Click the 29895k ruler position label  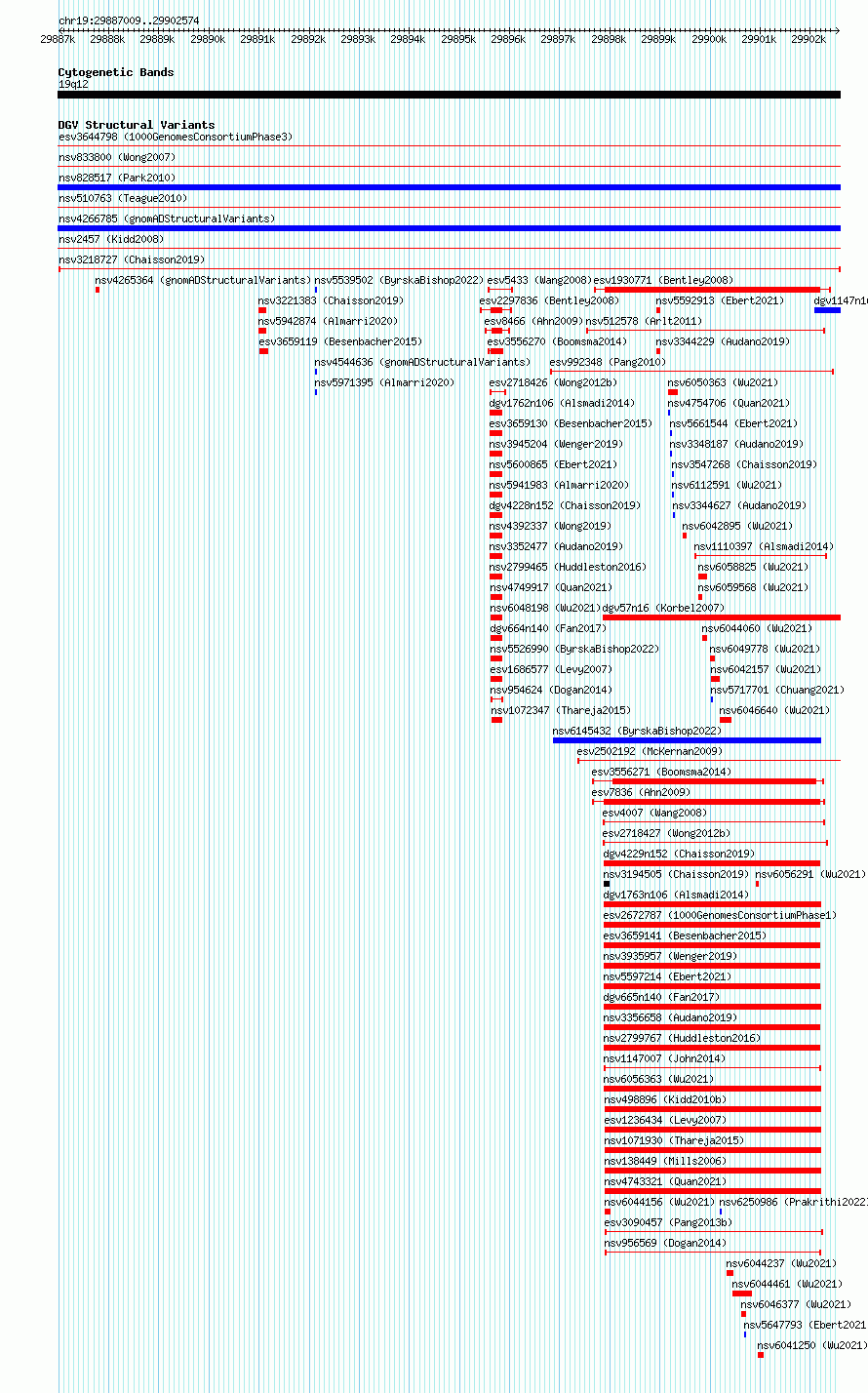[457, 40]
